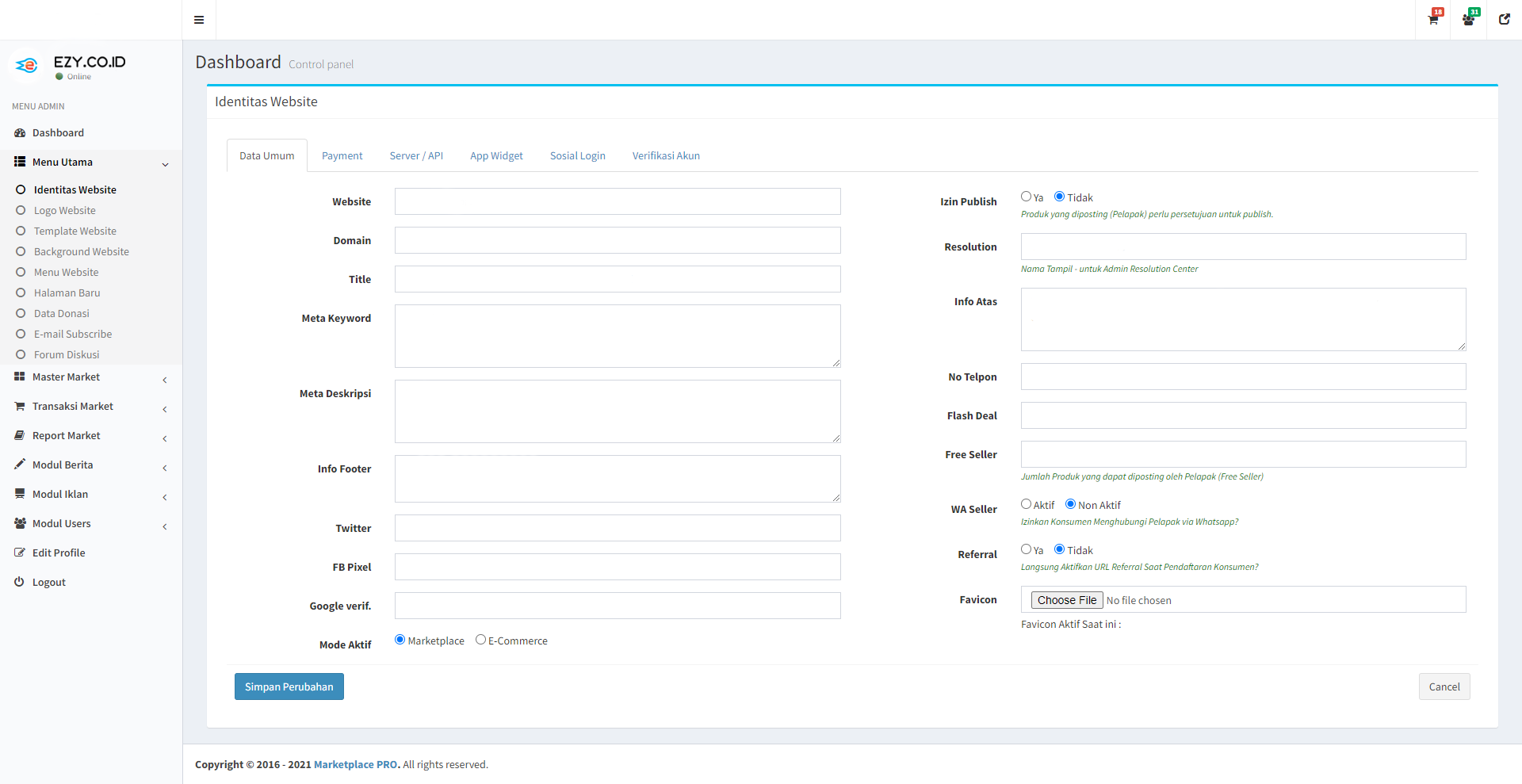Open the App Widget tab
The height and width of the screenshot is (784, 1522).
[496, 155]
